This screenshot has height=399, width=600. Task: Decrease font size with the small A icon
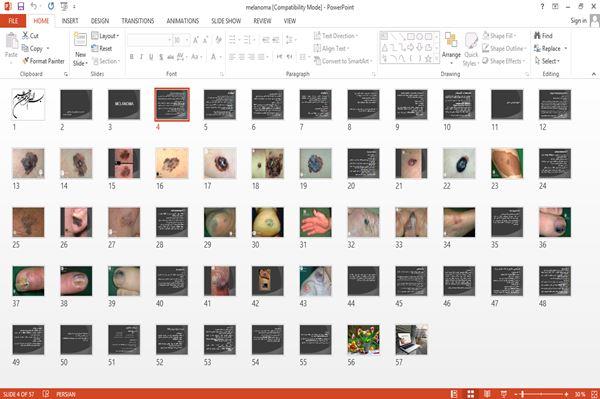pyautogui.click(x=205, y=40)
